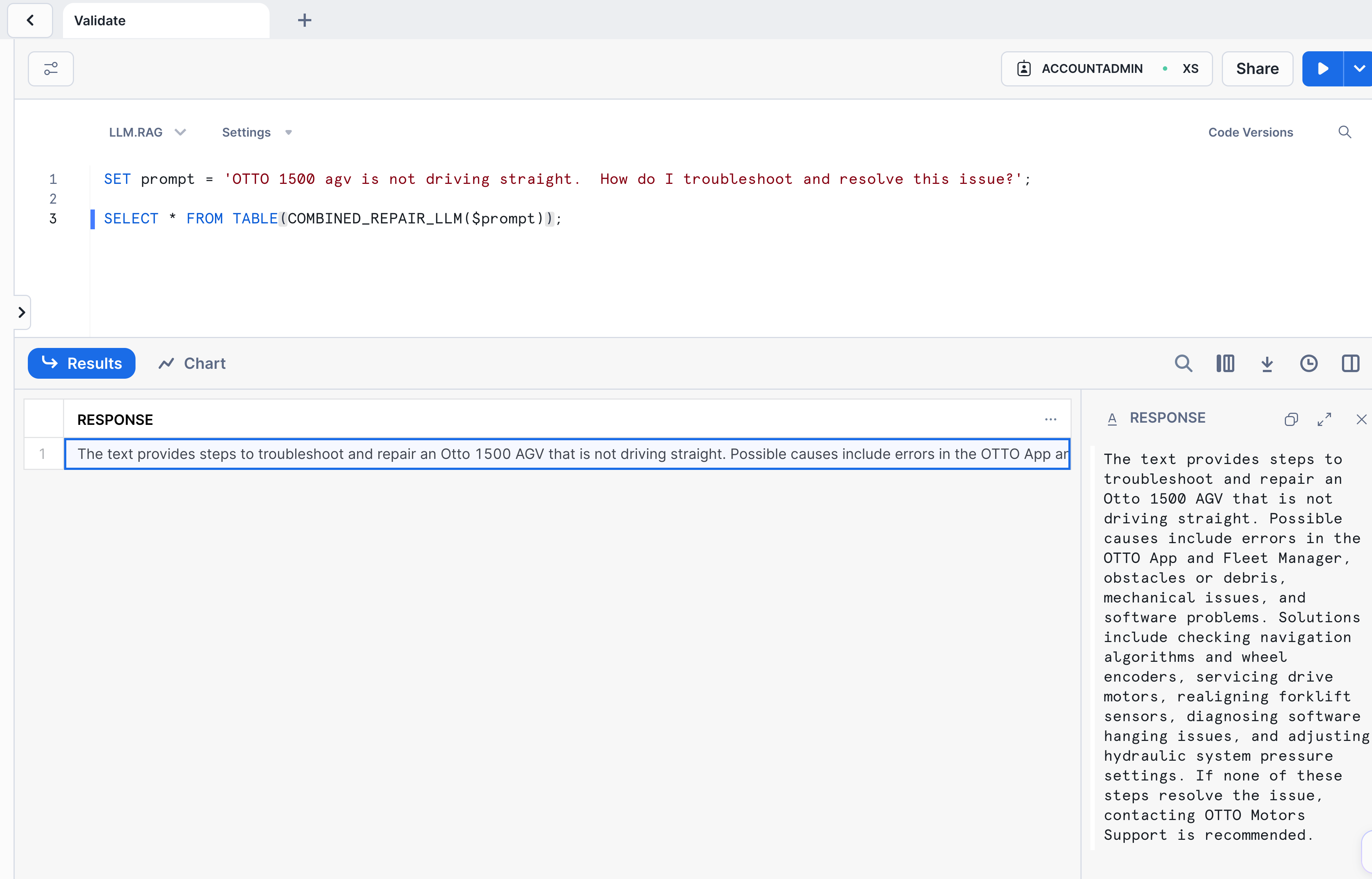The width and height of the screenshot is (1372, 879).
Task: Run the query with the play button
Action: tap(1322, 69)
